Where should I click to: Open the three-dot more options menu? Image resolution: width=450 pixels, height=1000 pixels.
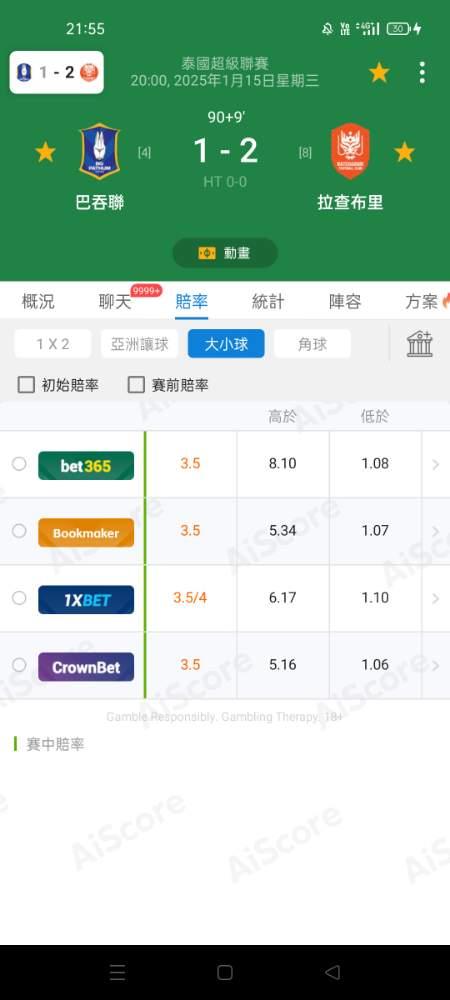[x=422, y=73]
